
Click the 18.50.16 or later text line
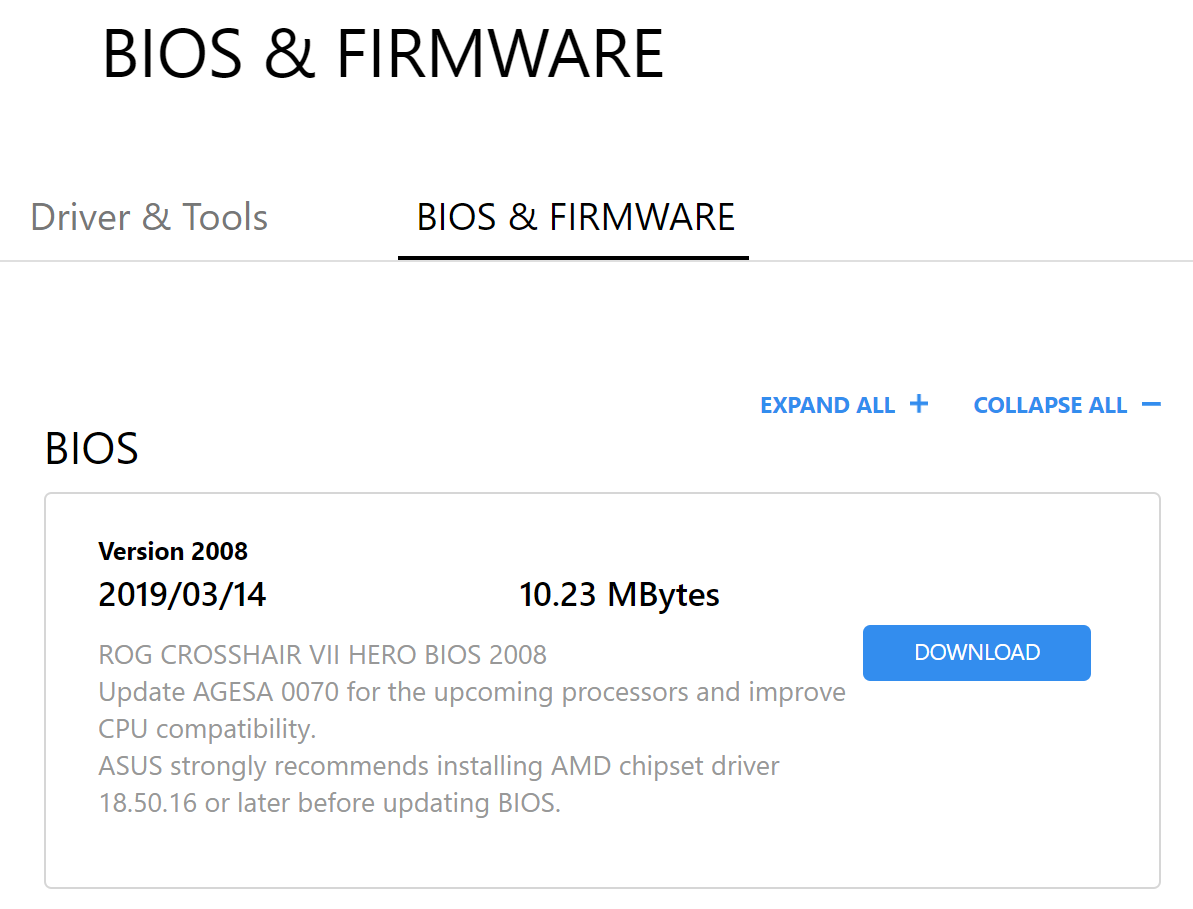pos(329,803)
